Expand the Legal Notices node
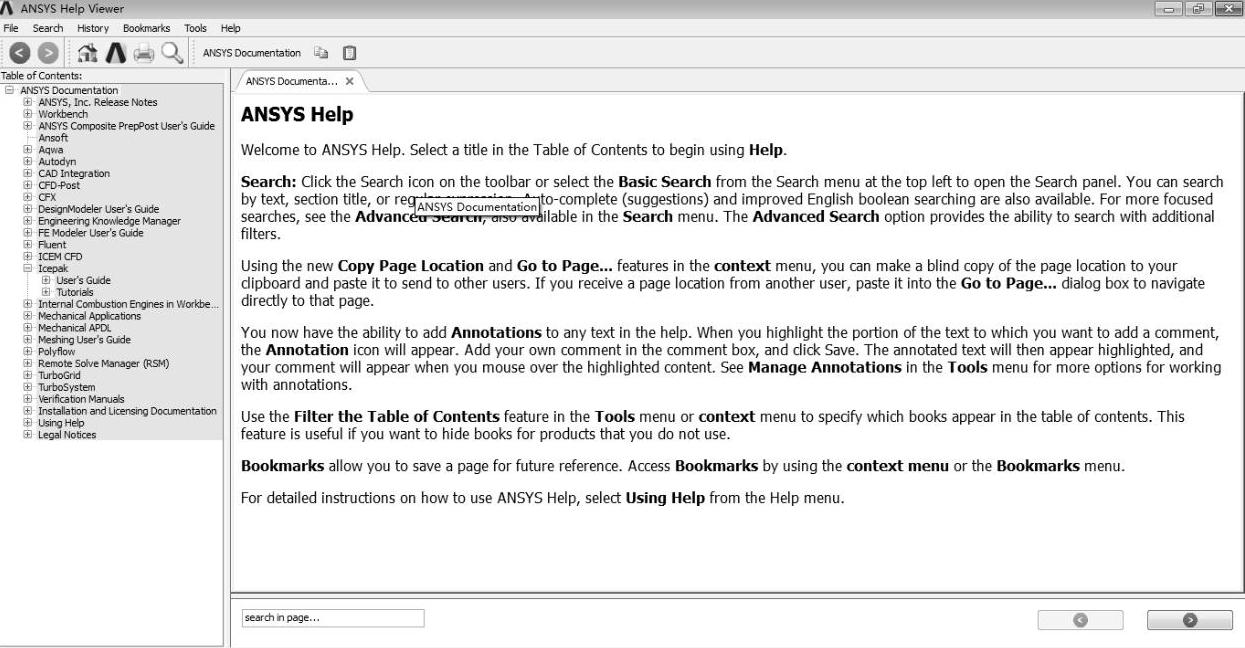This screenshot has height=648, width=1245. tap(28, 435)
